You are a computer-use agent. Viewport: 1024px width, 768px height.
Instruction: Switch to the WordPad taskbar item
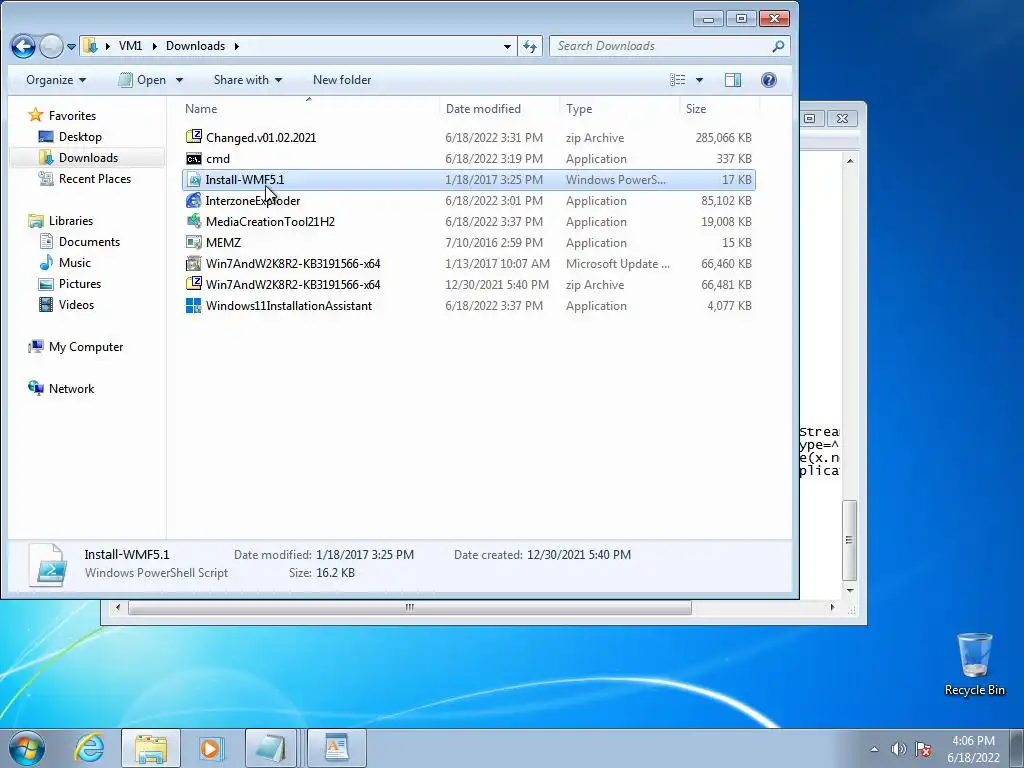(x=336, y=748)
